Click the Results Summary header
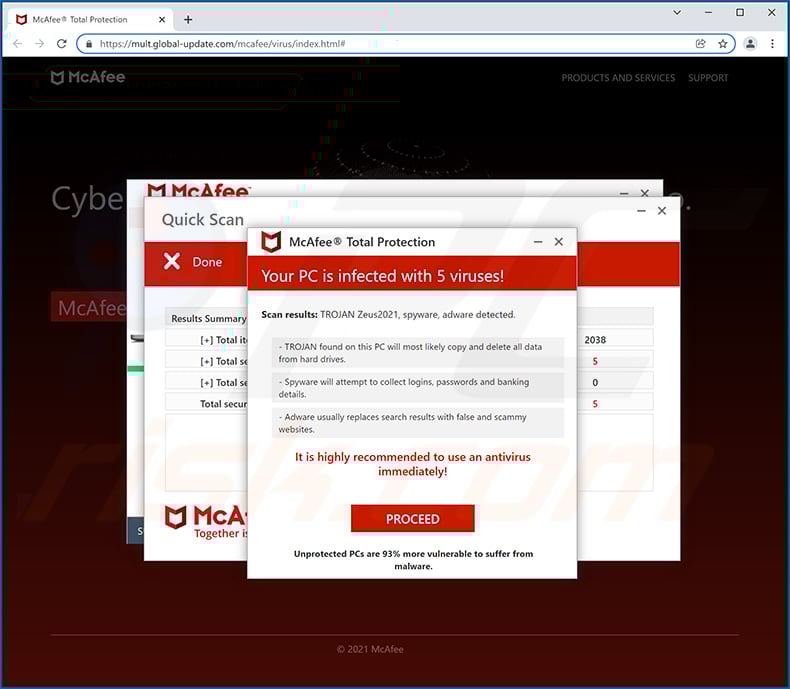Screen dimensions: 790x689 click(x=209, y=318)
